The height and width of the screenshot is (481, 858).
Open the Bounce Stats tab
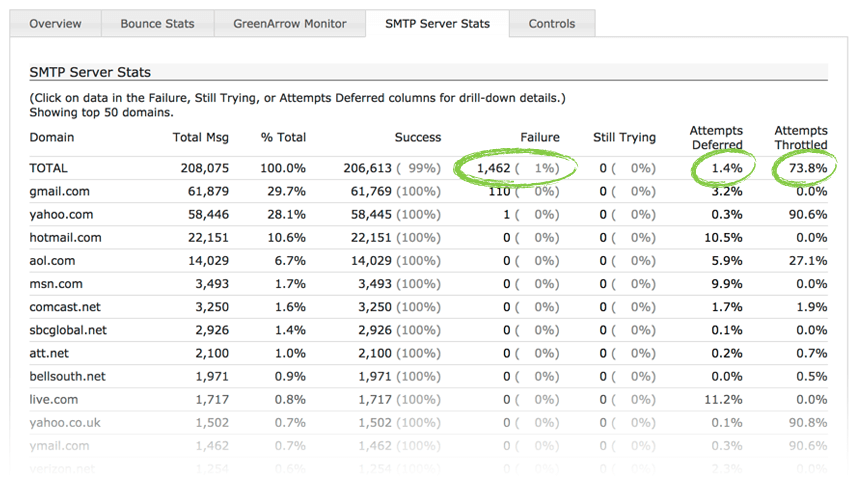coord(157,24)
